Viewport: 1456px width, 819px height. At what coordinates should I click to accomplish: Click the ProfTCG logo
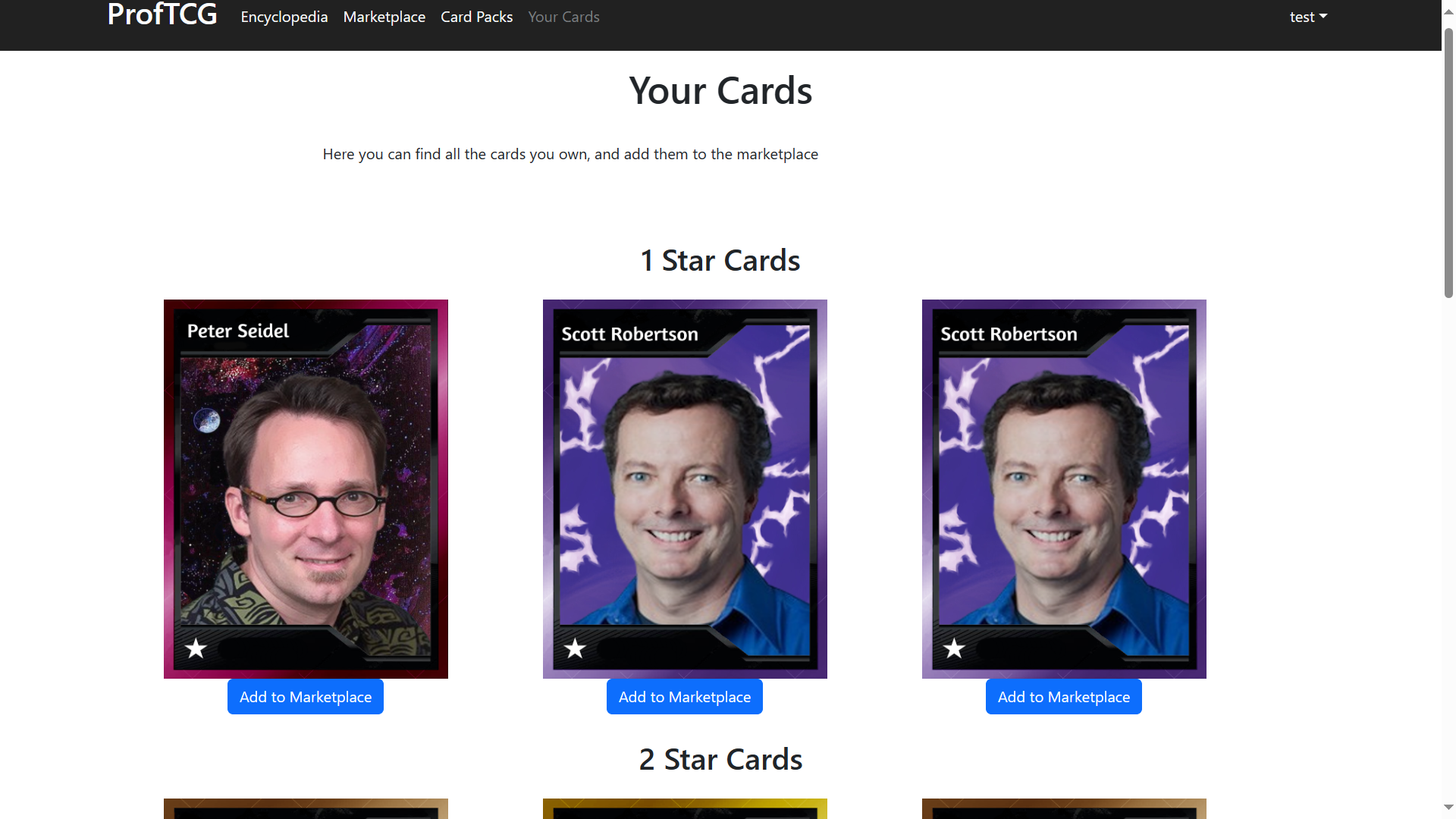(162, 15)
